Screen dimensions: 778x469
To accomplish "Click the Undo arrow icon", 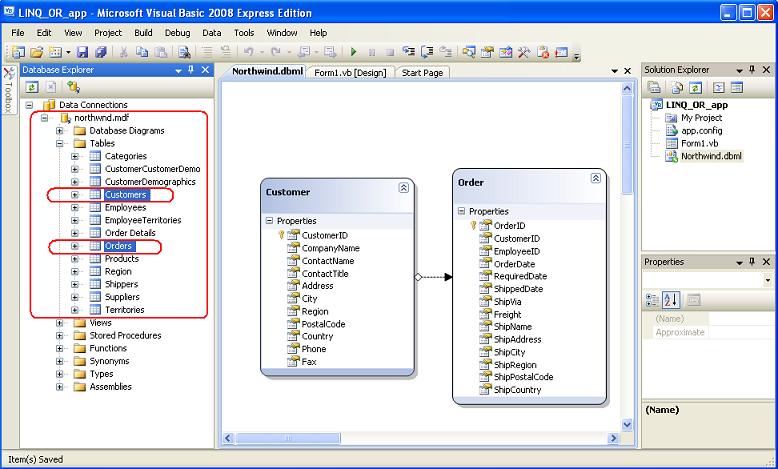I will (x=249, y=52).
